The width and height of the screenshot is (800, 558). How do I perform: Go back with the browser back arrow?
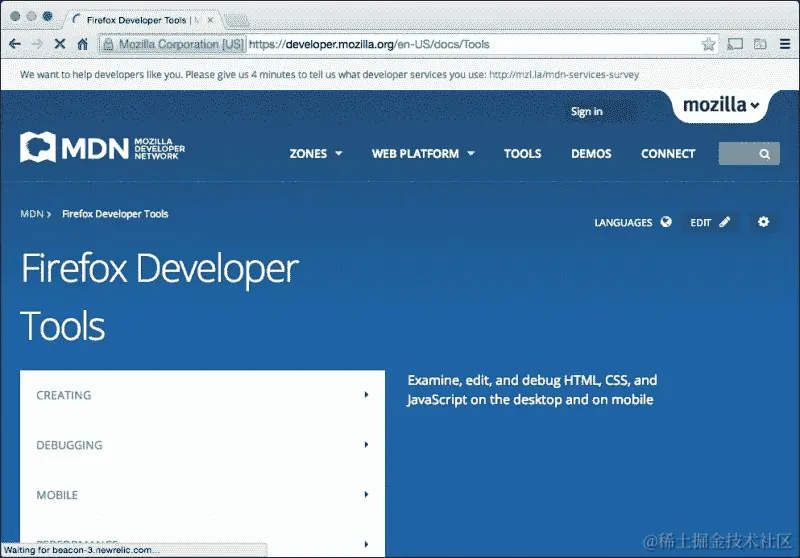point(15,44)
